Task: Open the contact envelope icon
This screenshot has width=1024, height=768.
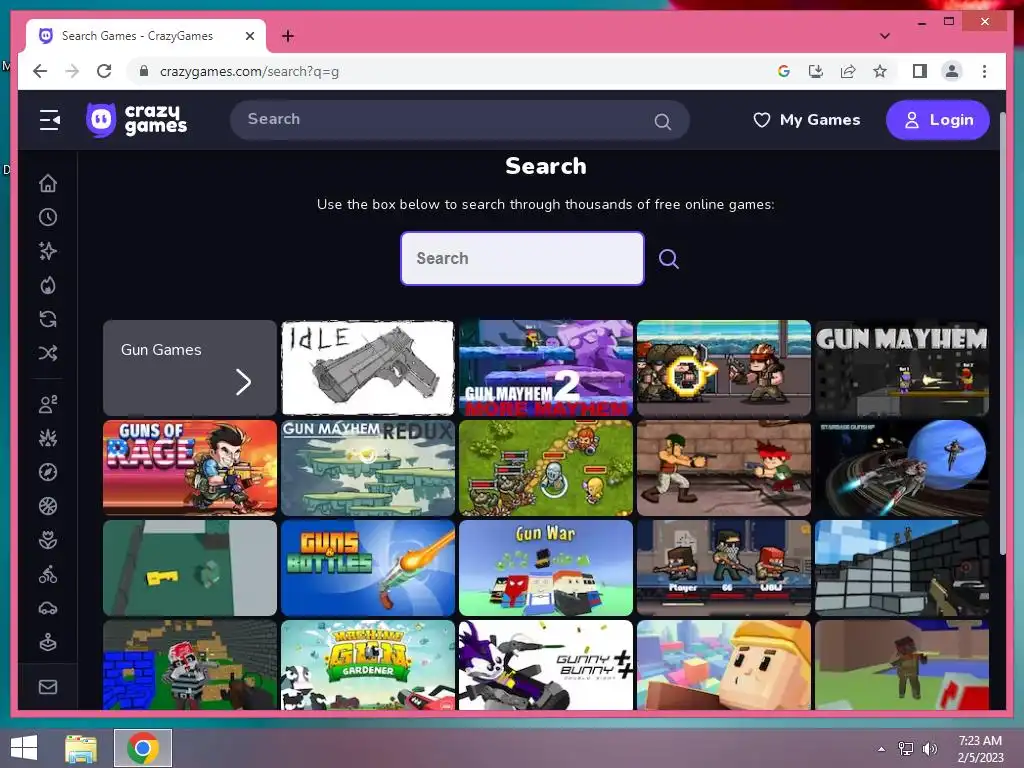Action: click(48, 687)
